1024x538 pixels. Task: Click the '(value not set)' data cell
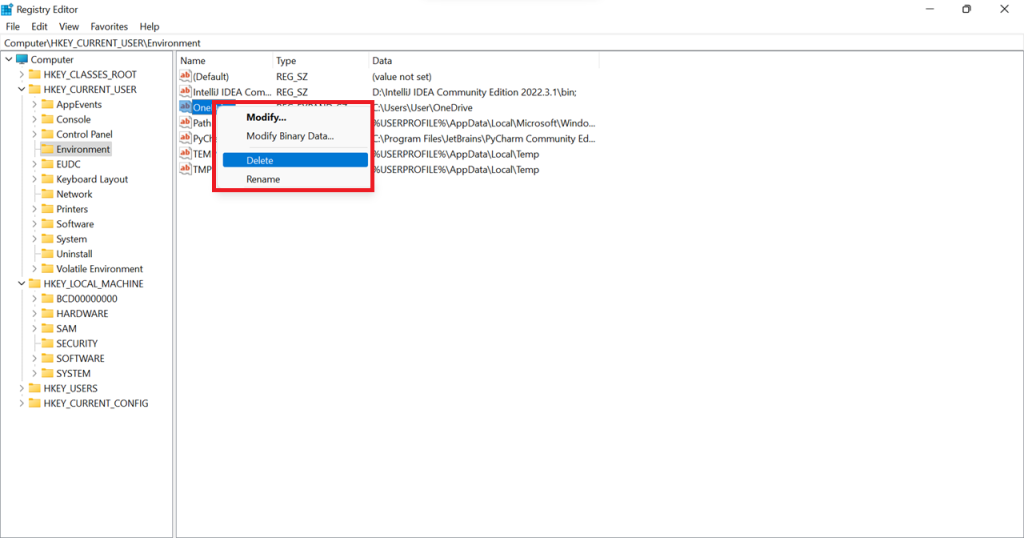(x=402, y=76)
